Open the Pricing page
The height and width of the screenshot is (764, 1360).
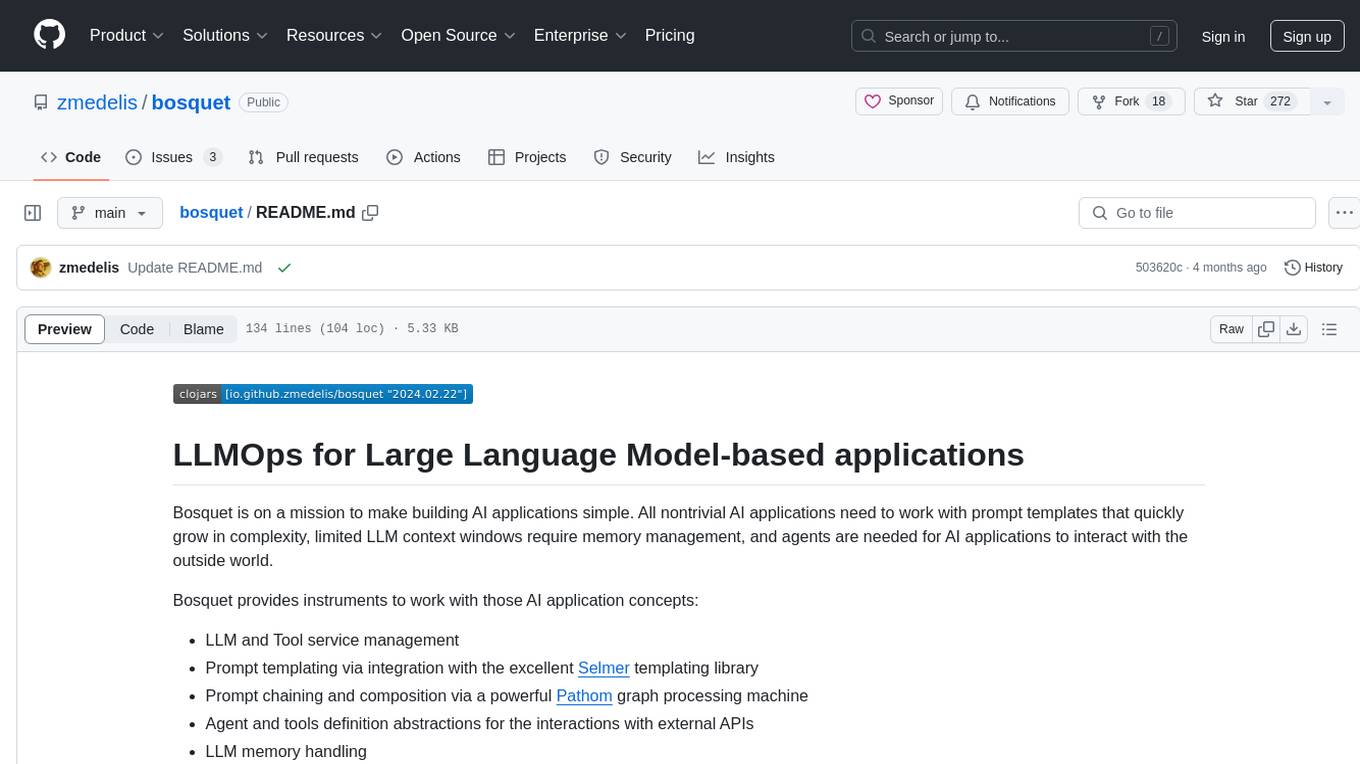(x=670, y=35)
